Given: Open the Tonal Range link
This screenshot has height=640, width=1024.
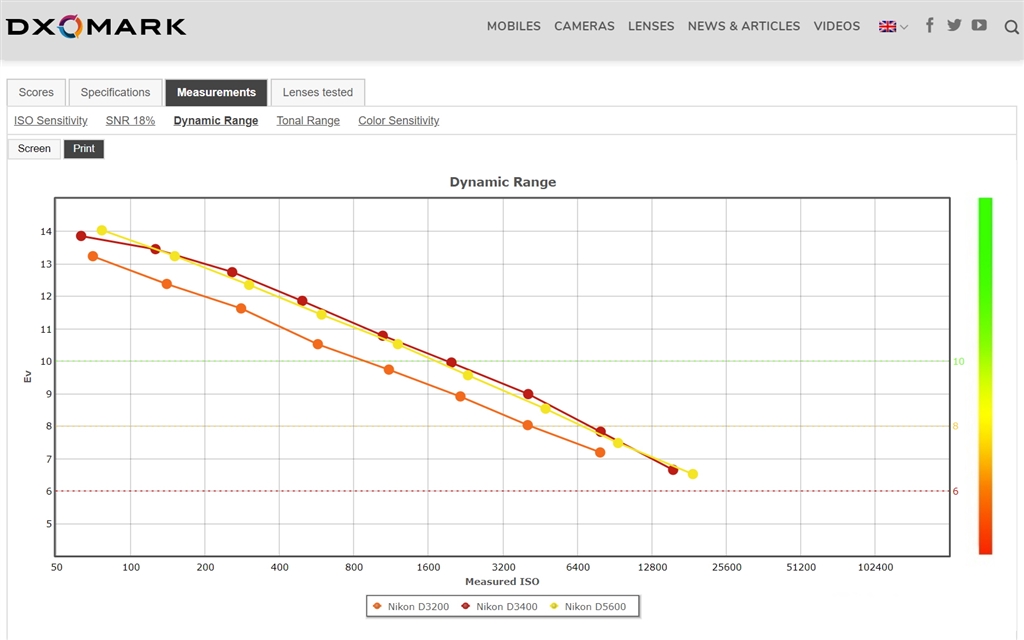Looking at the screenshot, I should [308, 121].
